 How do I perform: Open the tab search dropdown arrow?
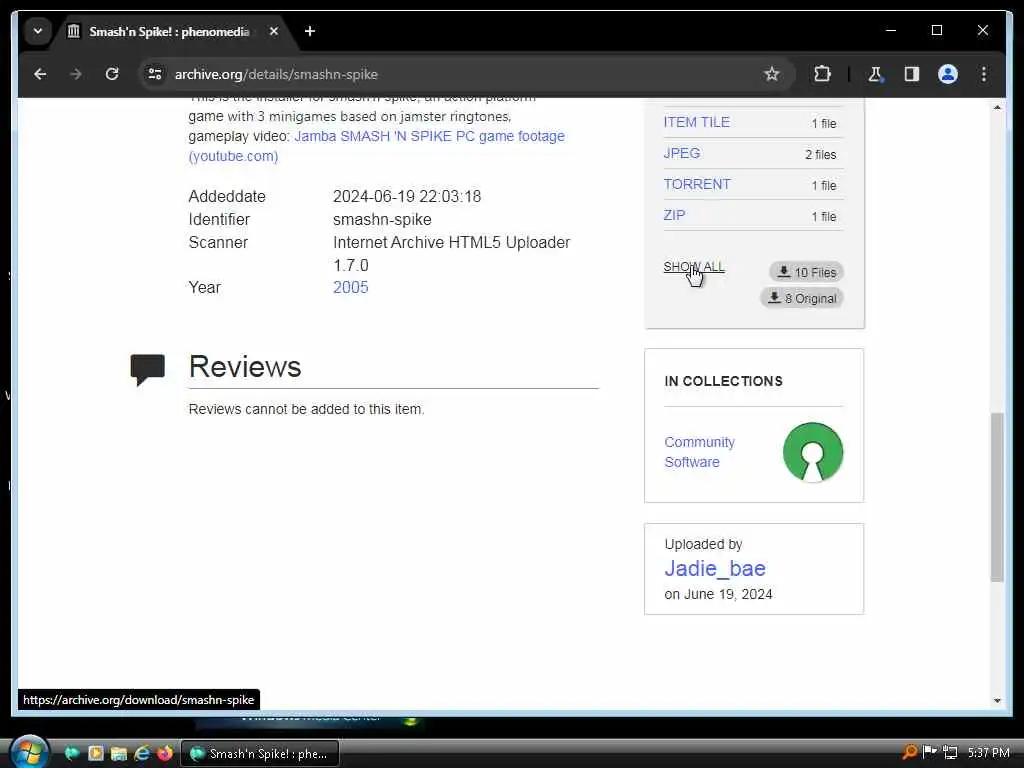(x=38, y=31)
